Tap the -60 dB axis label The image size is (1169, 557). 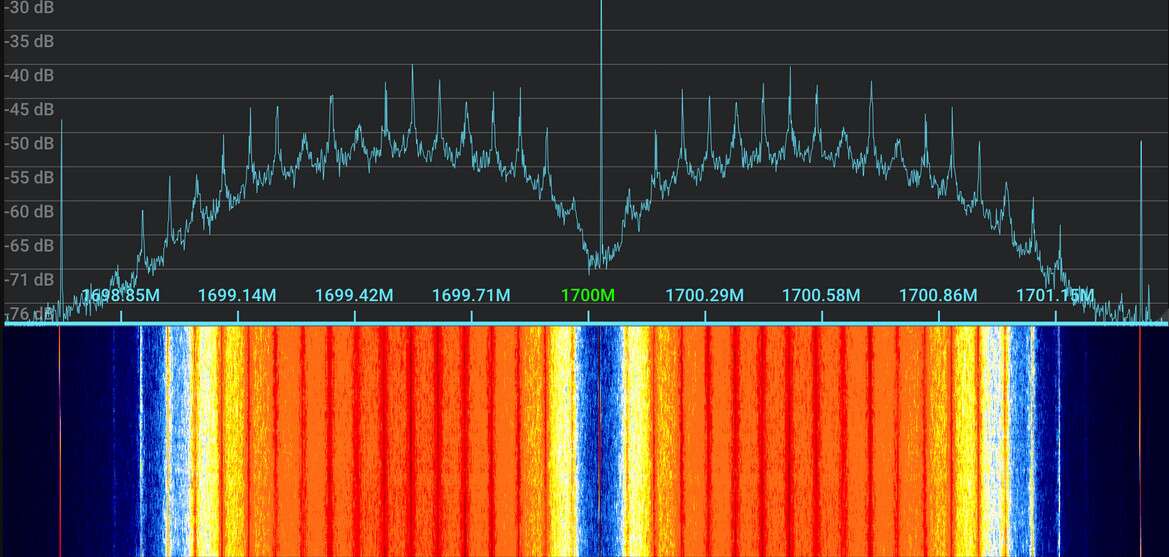click(x=29, y=212)
